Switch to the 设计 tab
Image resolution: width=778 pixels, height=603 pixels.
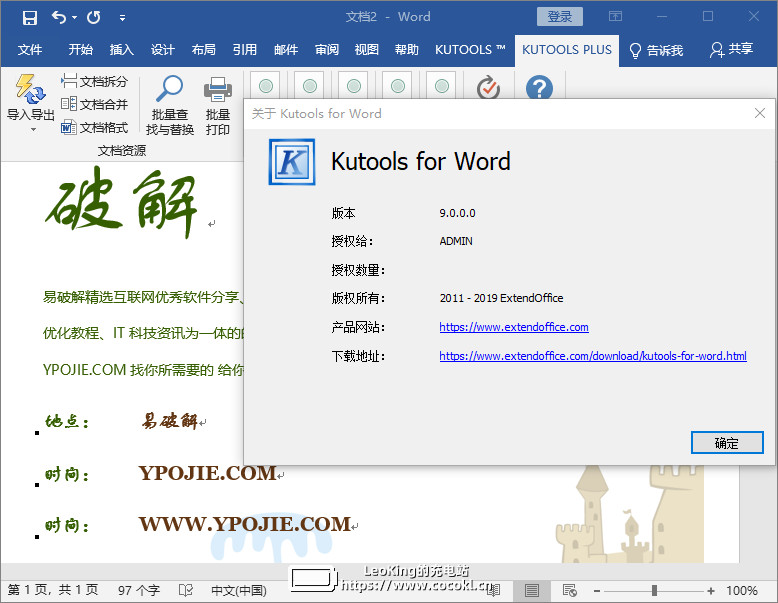point(163,50)
